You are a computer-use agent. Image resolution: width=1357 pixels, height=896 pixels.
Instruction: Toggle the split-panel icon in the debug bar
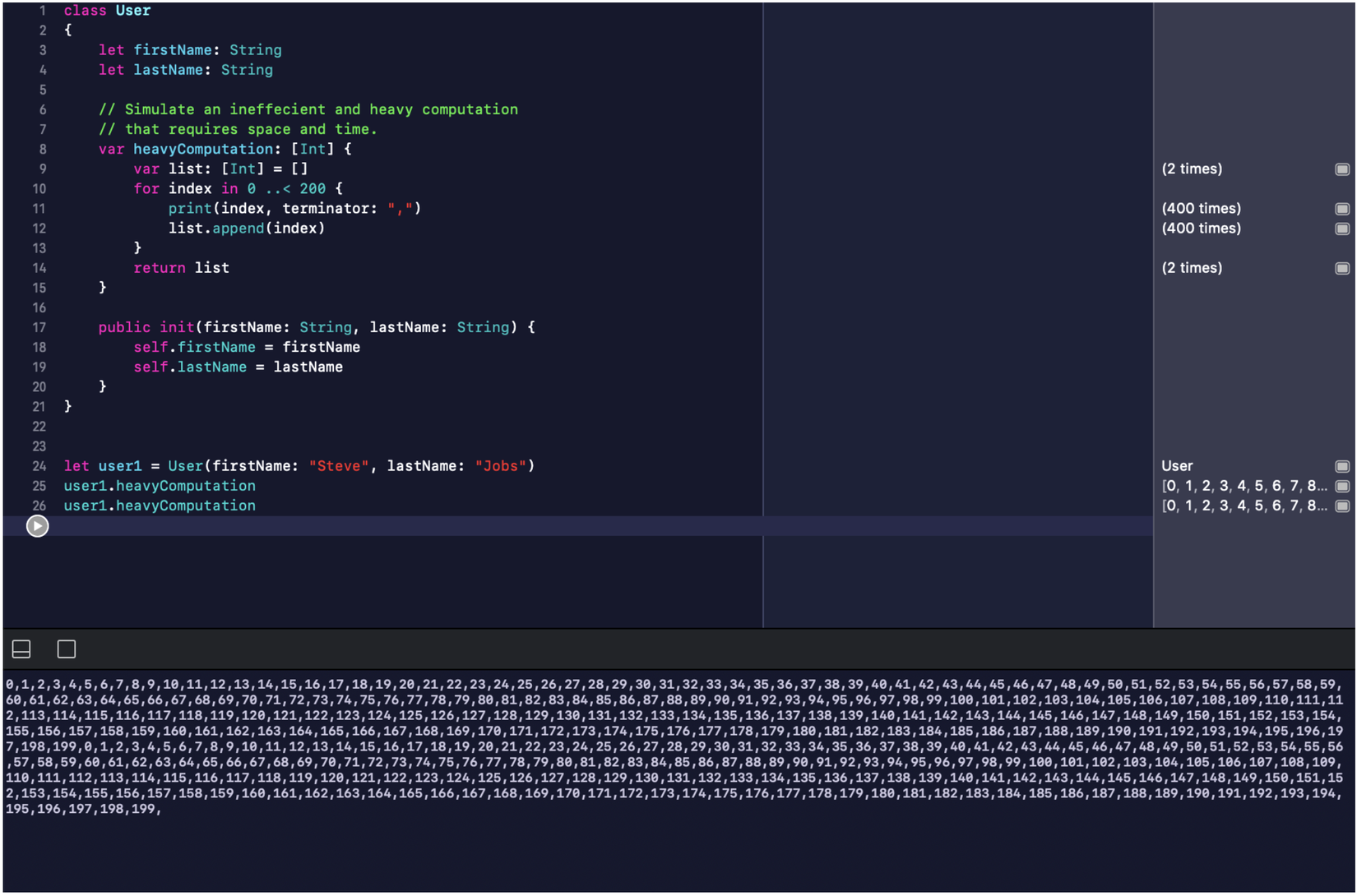click(21, 649)
